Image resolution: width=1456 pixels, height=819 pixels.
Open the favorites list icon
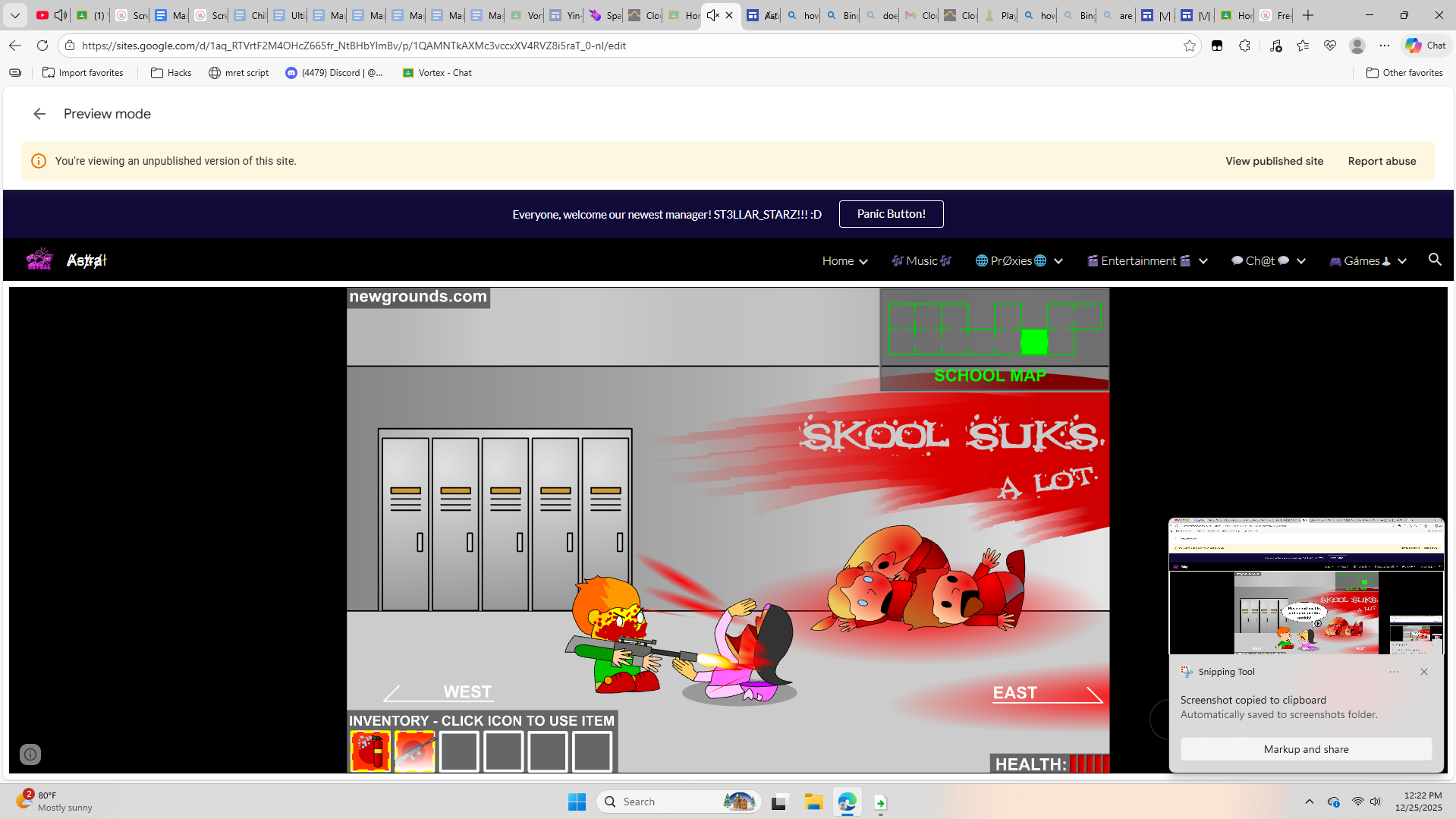tap(1303, 46)
